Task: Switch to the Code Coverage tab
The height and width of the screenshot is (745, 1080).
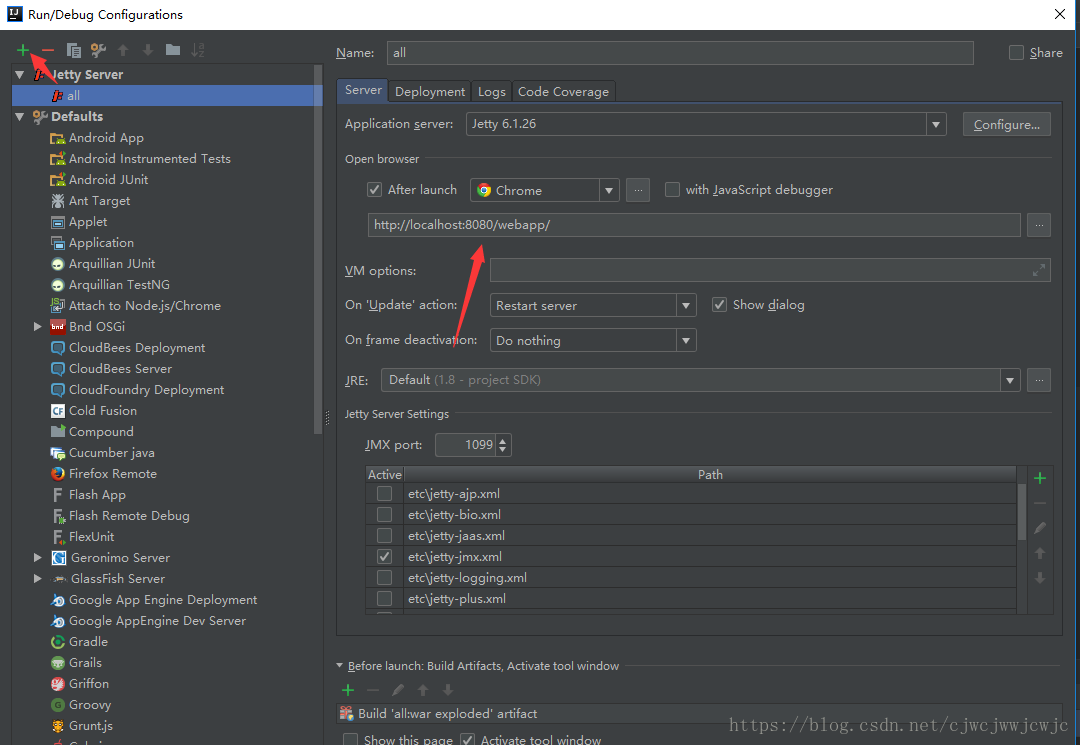Action: click(x=563, y=92)
